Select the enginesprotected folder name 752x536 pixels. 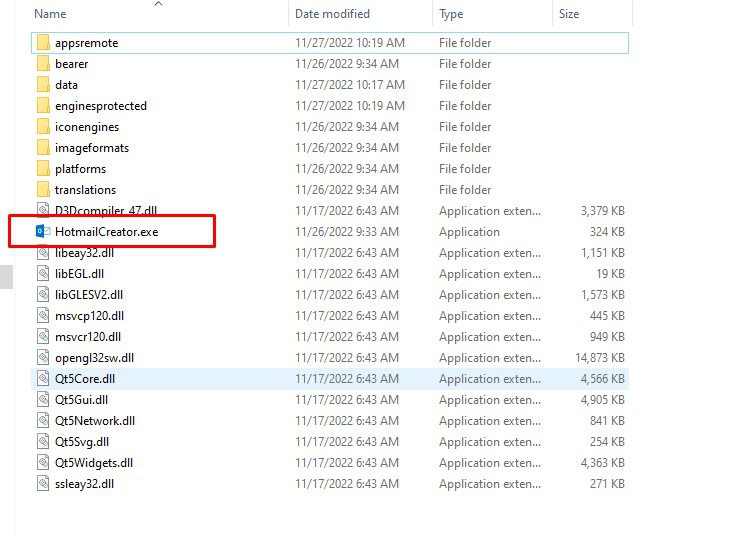point(101,106)
